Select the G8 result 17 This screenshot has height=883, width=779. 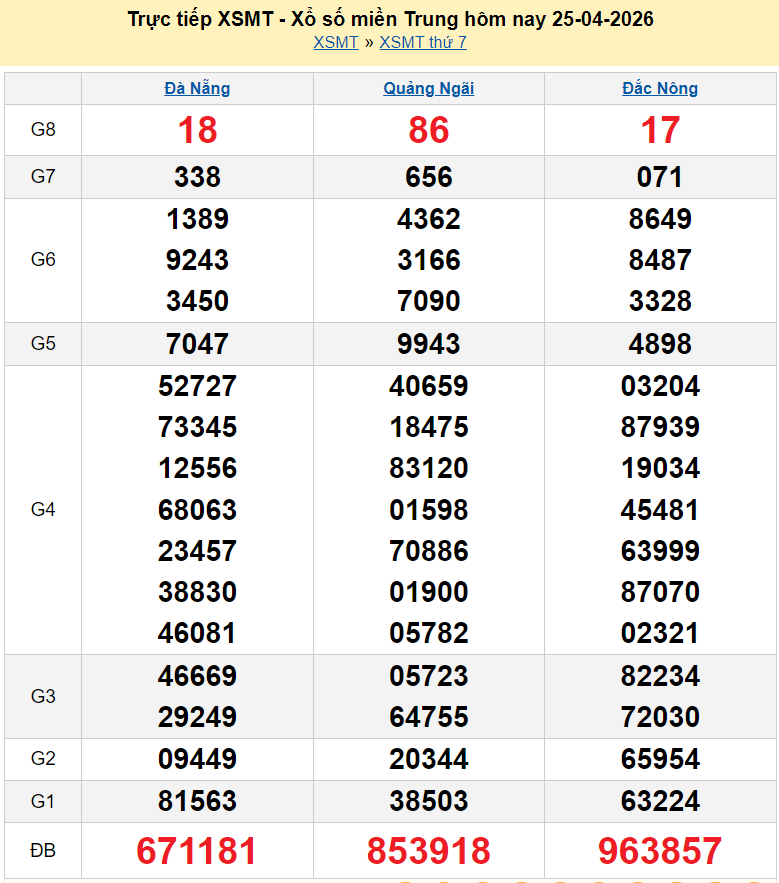click(x=660, y=130)
